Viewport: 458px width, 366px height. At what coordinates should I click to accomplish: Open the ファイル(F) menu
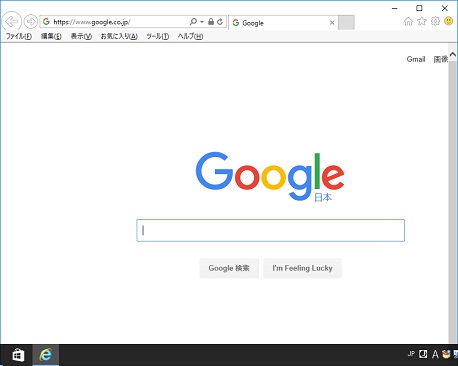click(19, 36)
